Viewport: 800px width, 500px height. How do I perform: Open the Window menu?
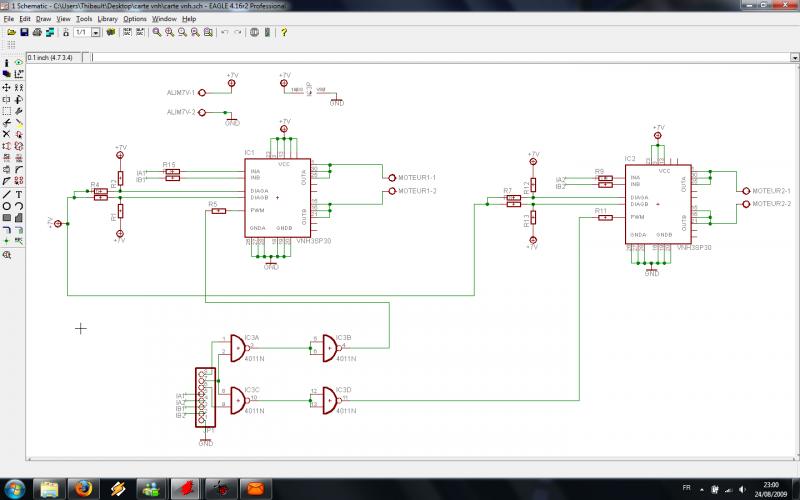pyautogui.click(x=164, y=19)
